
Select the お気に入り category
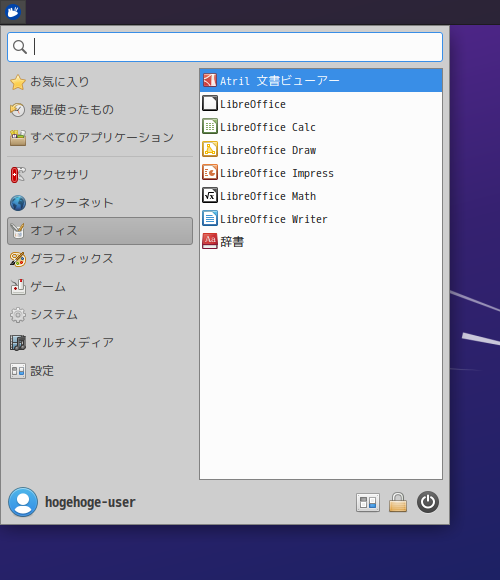pyautogui.click(x=100, y=82)
